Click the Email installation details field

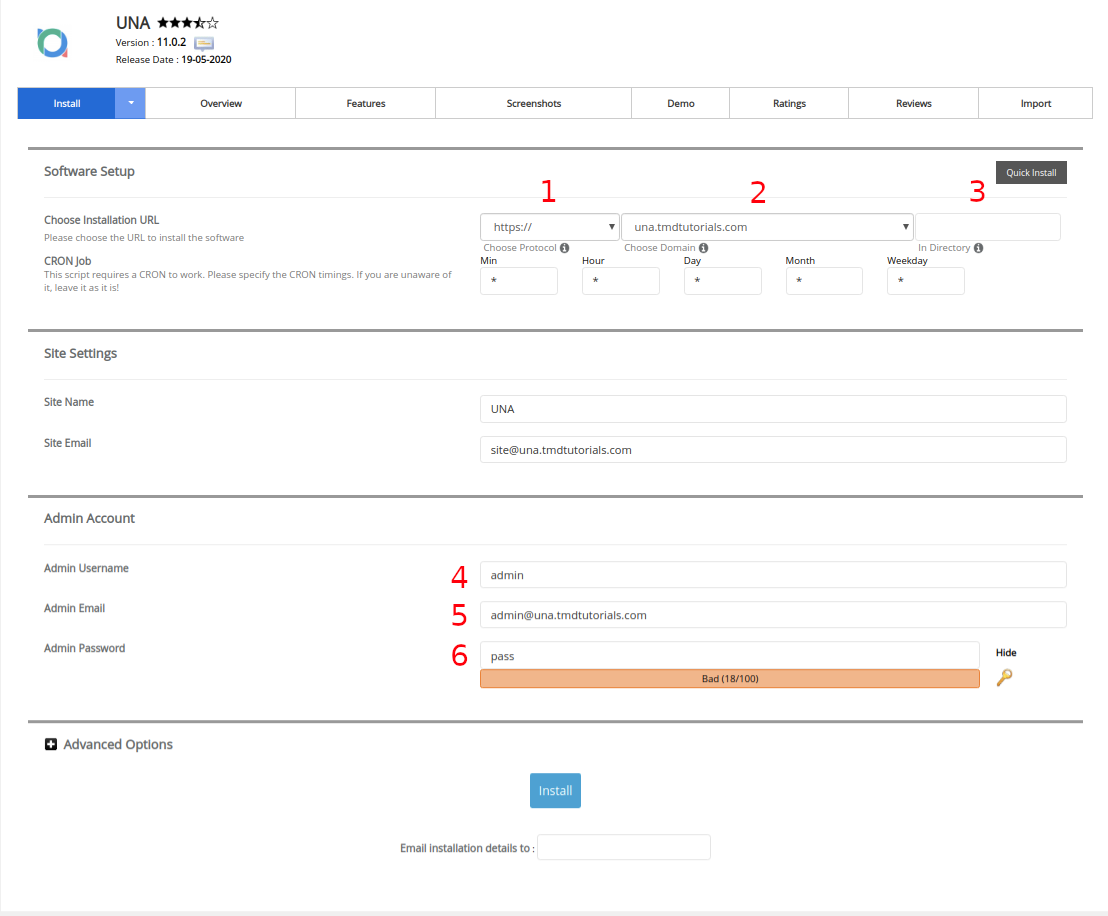624,847
